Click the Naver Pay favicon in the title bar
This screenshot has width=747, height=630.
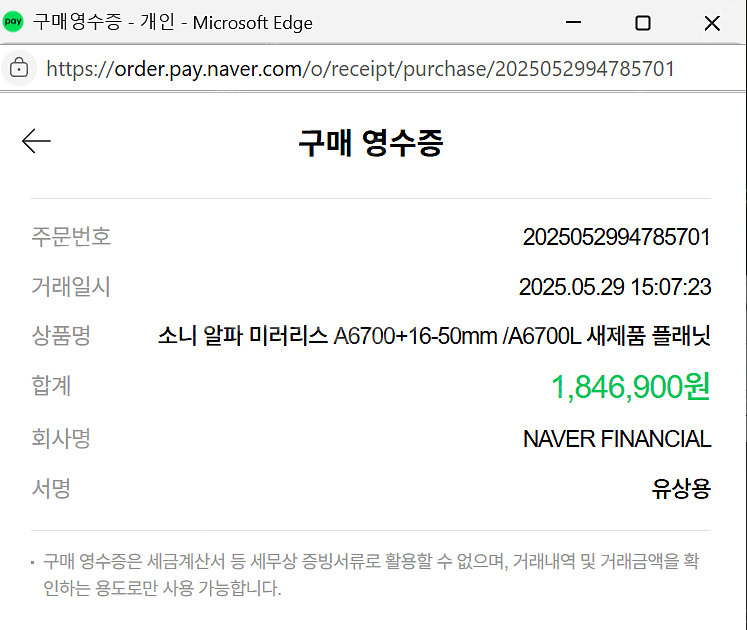[13, 22]
